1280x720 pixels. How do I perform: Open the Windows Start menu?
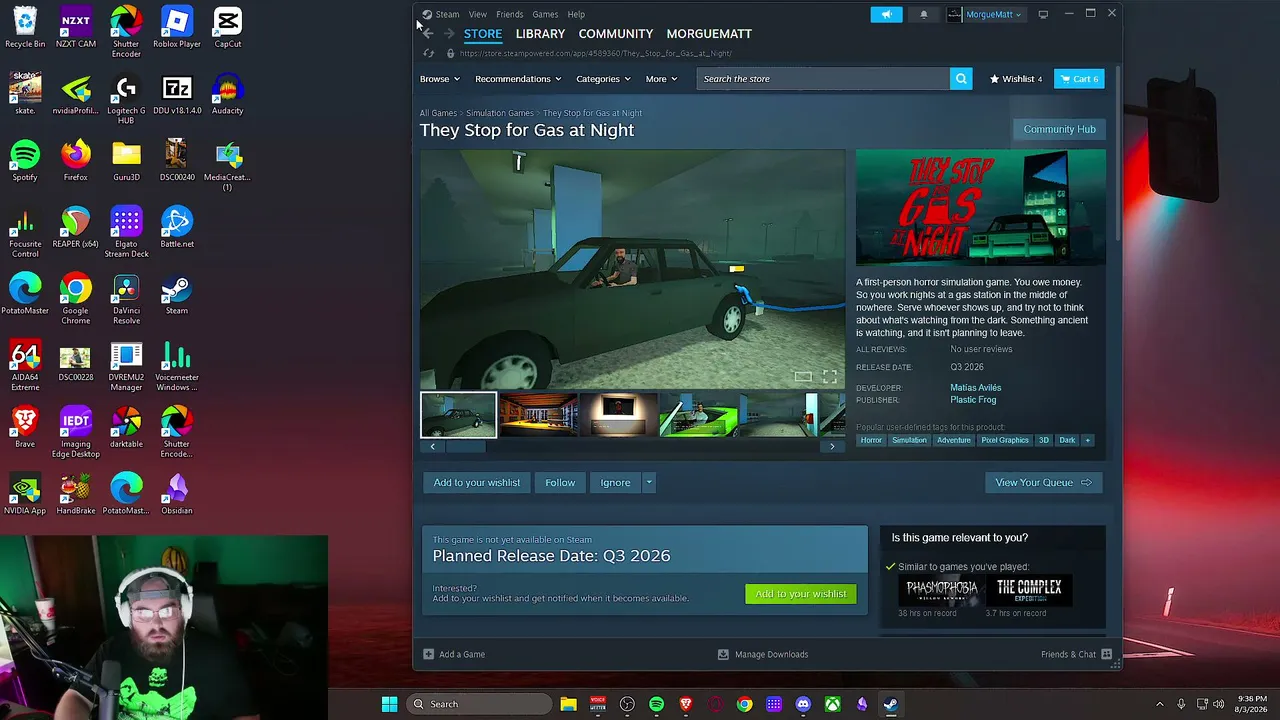tap(389, 704)
